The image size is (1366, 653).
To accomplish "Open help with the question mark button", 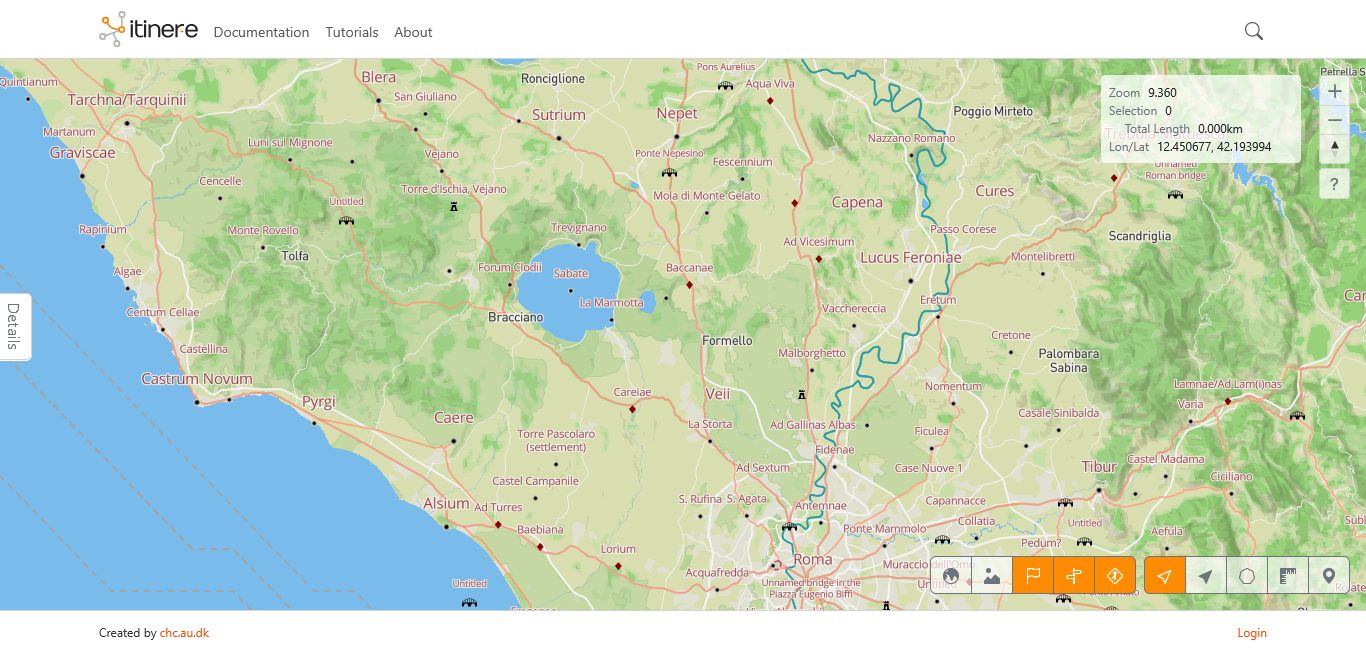I will 1334,183.
